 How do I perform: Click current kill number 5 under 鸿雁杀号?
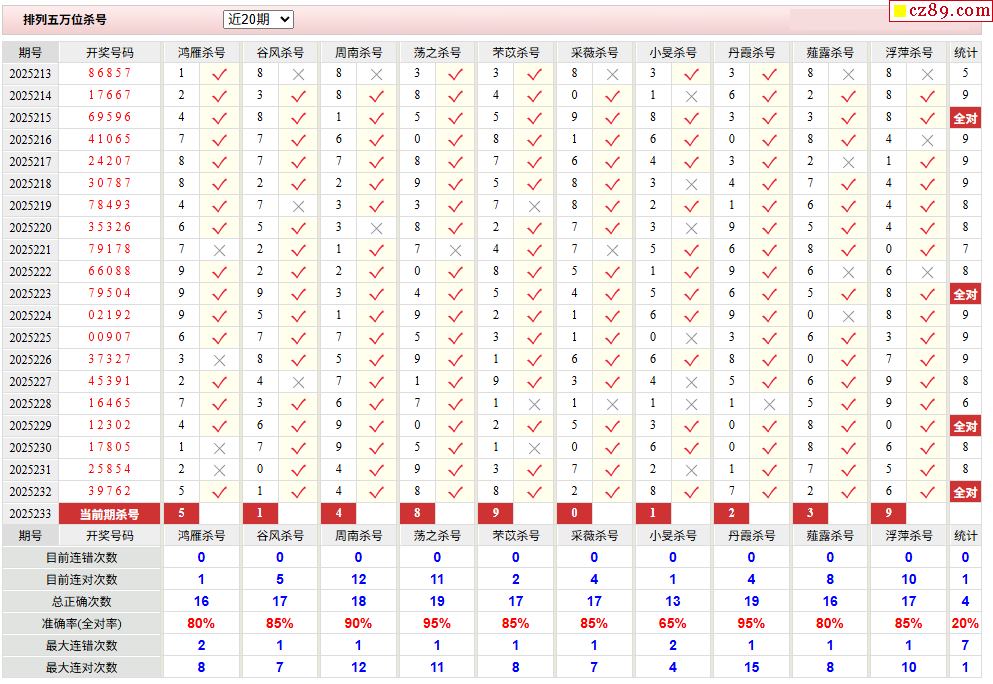pos(181,513)
